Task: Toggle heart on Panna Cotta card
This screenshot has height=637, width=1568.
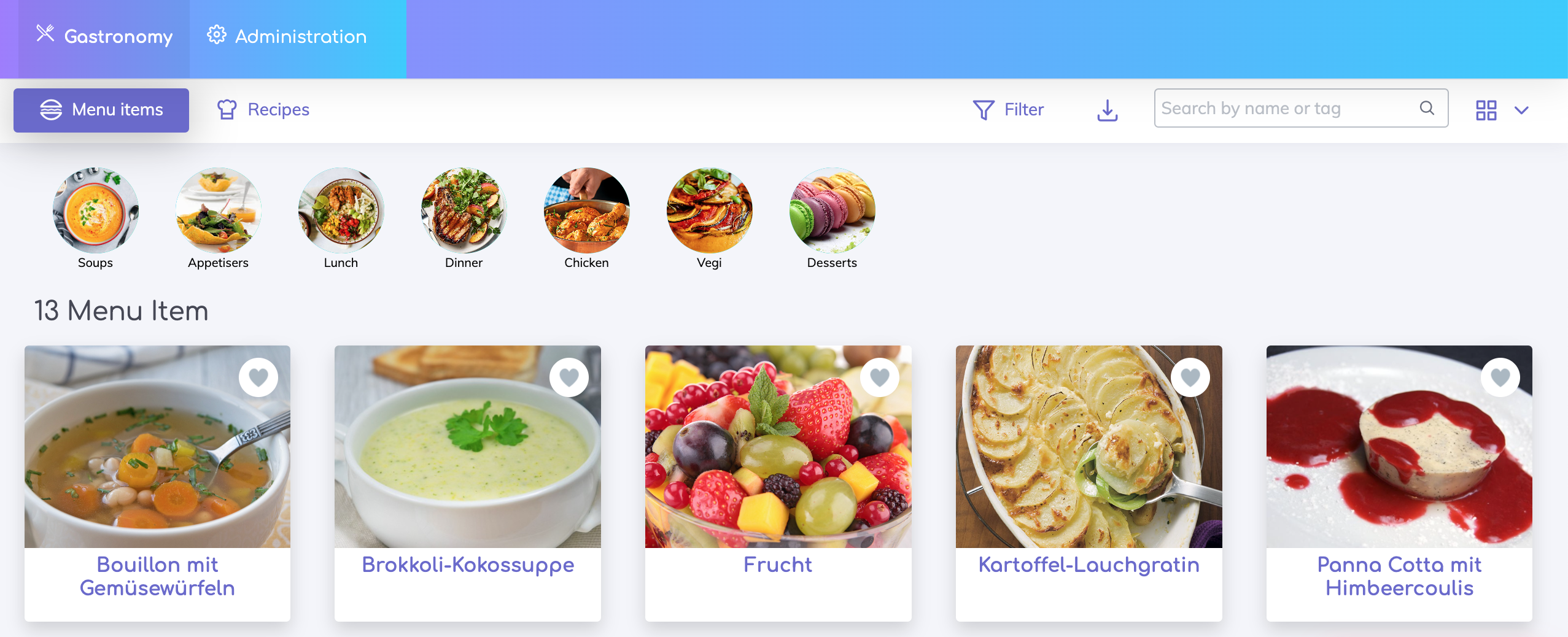Action: click(x=1500, y=377)
